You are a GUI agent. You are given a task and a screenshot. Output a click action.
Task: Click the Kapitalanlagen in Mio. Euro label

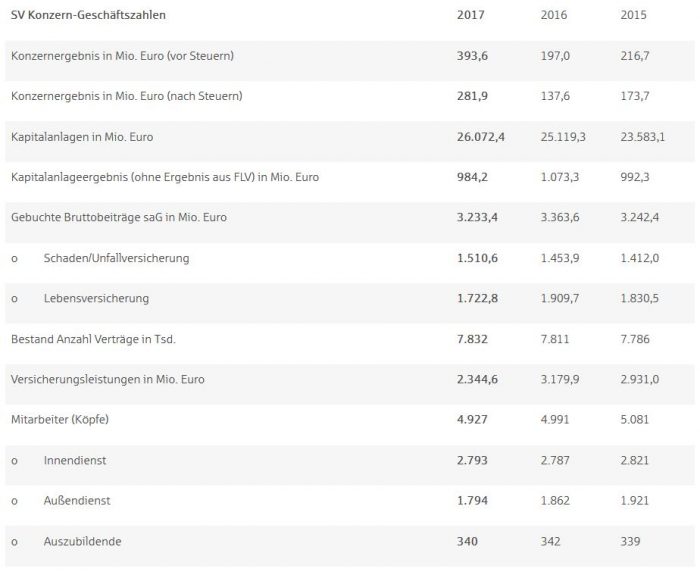[82, 137]
